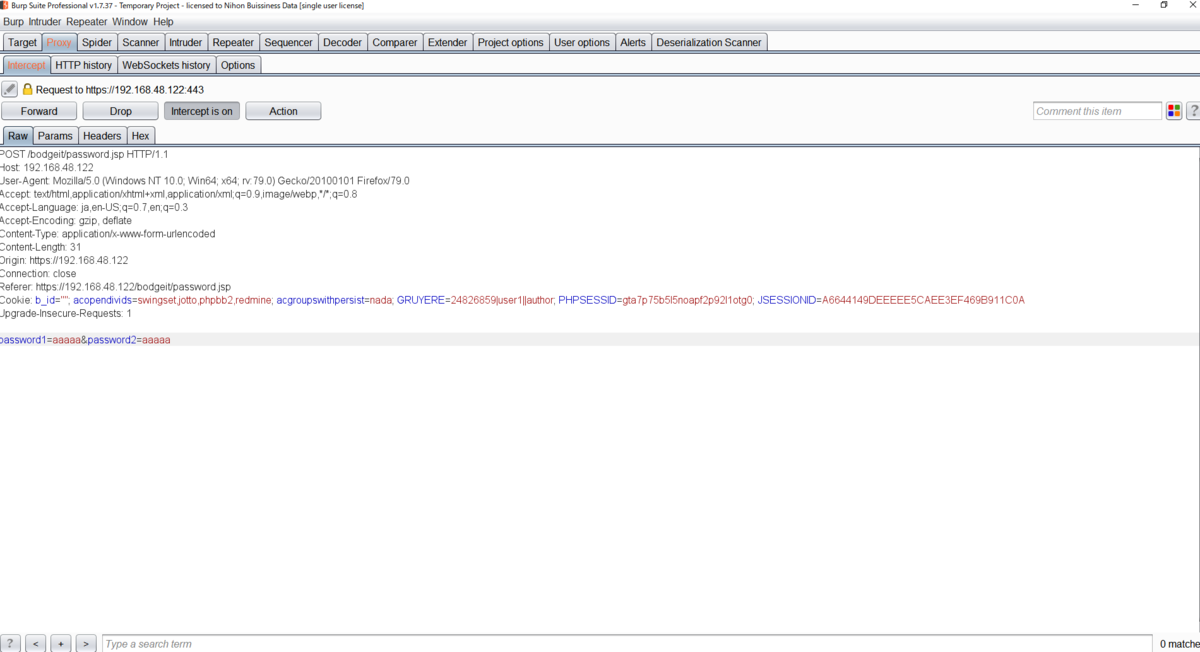Open the Burp menu
1200x652 pixels.
coord(13,21)
